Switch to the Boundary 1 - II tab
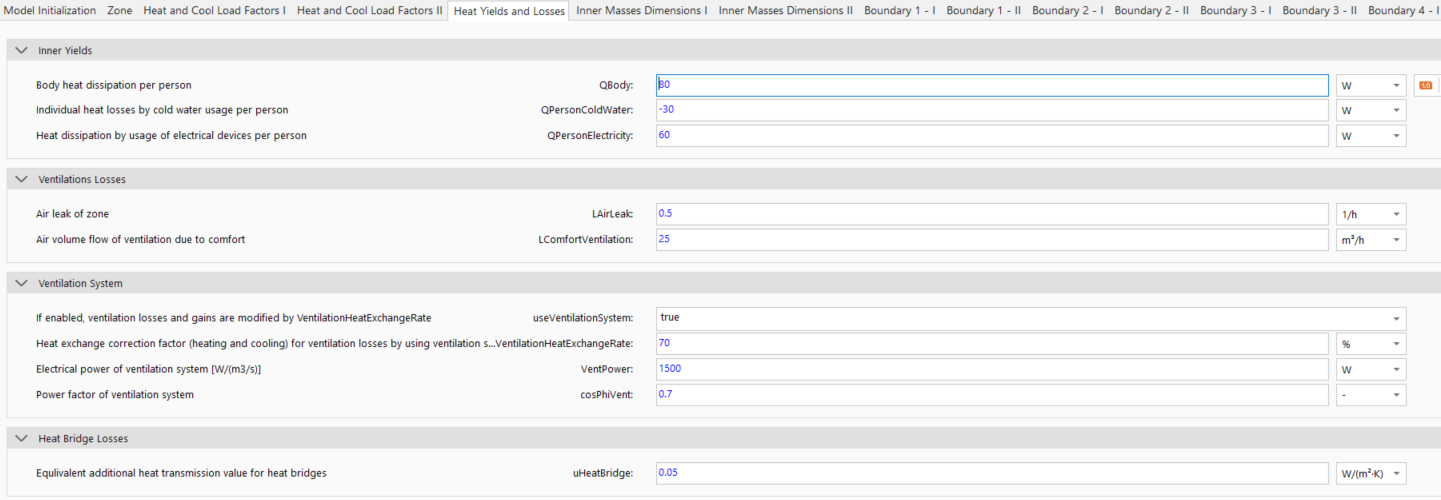The width and height of the screenshot is (1441, 500). click(983, 10)
